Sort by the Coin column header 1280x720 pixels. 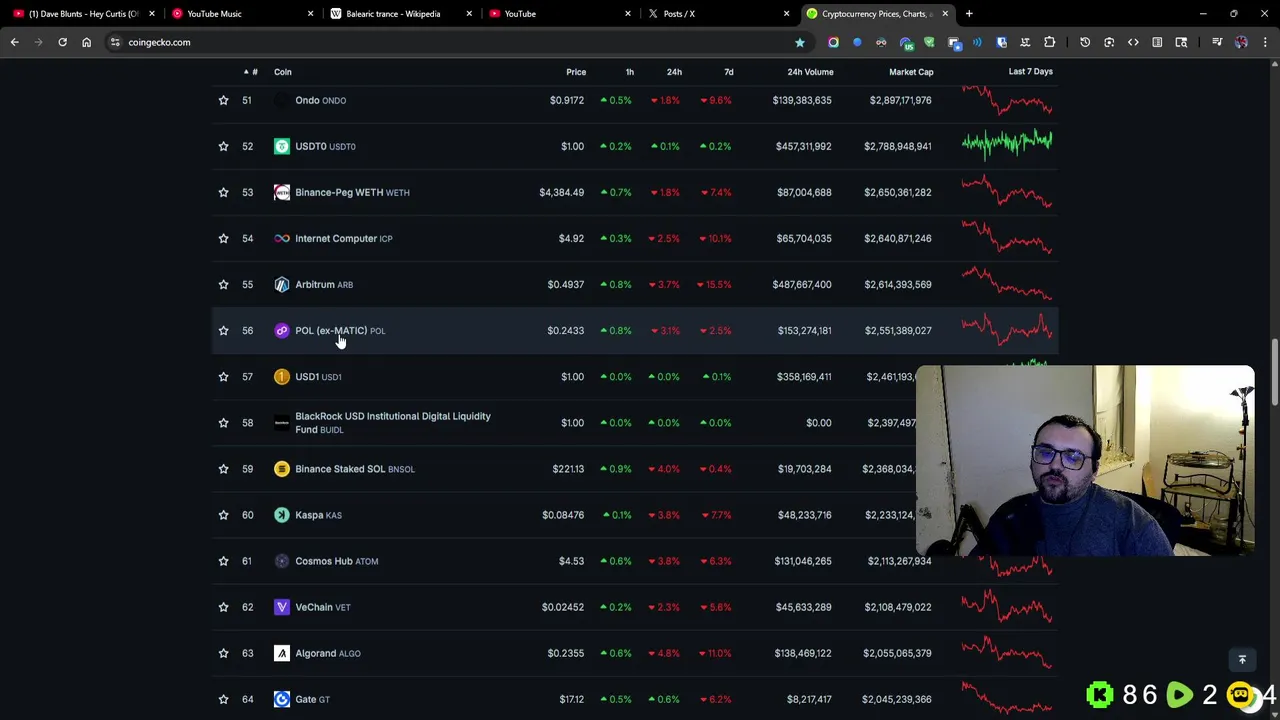[283, 72]
